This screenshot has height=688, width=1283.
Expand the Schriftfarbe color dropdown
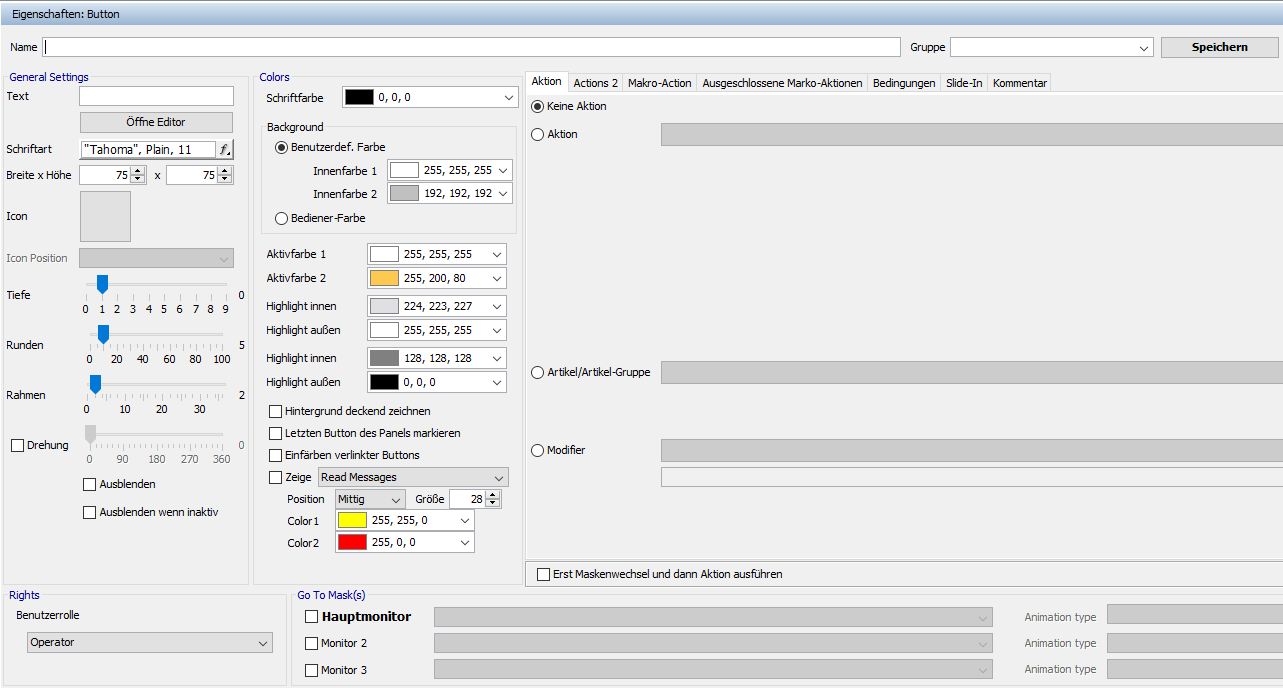coord(429,97)
